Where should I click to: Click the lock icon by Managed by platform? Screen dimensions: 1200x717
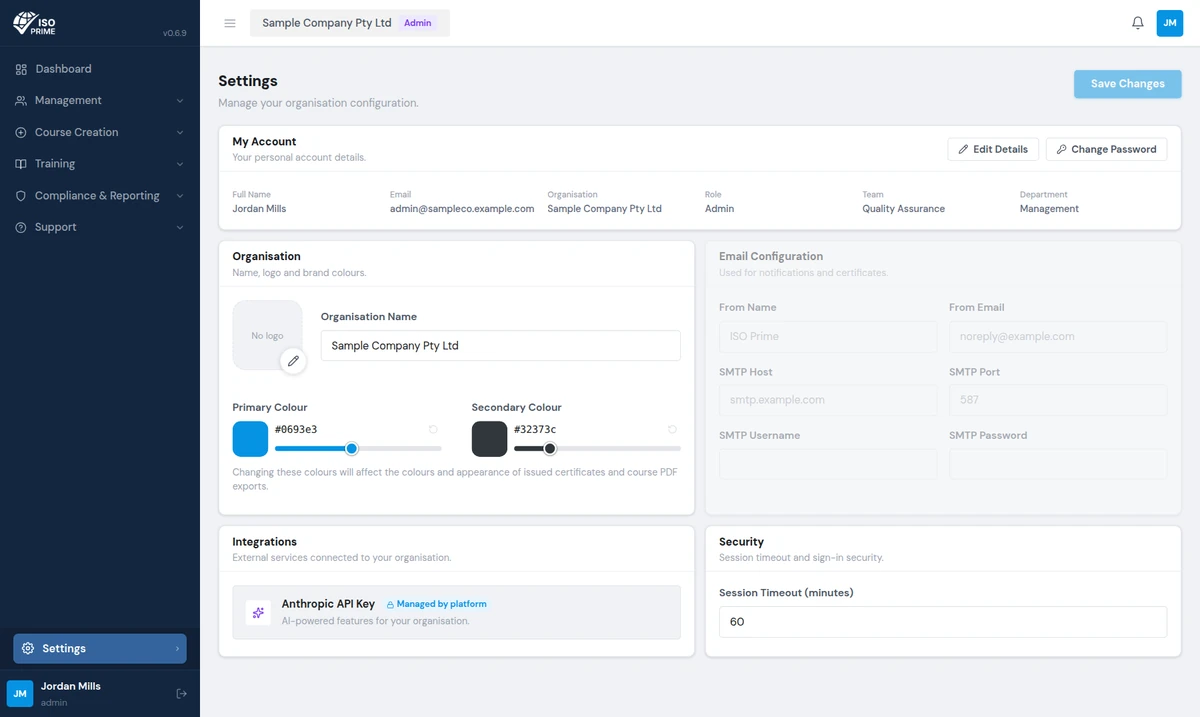pos(390,604)
